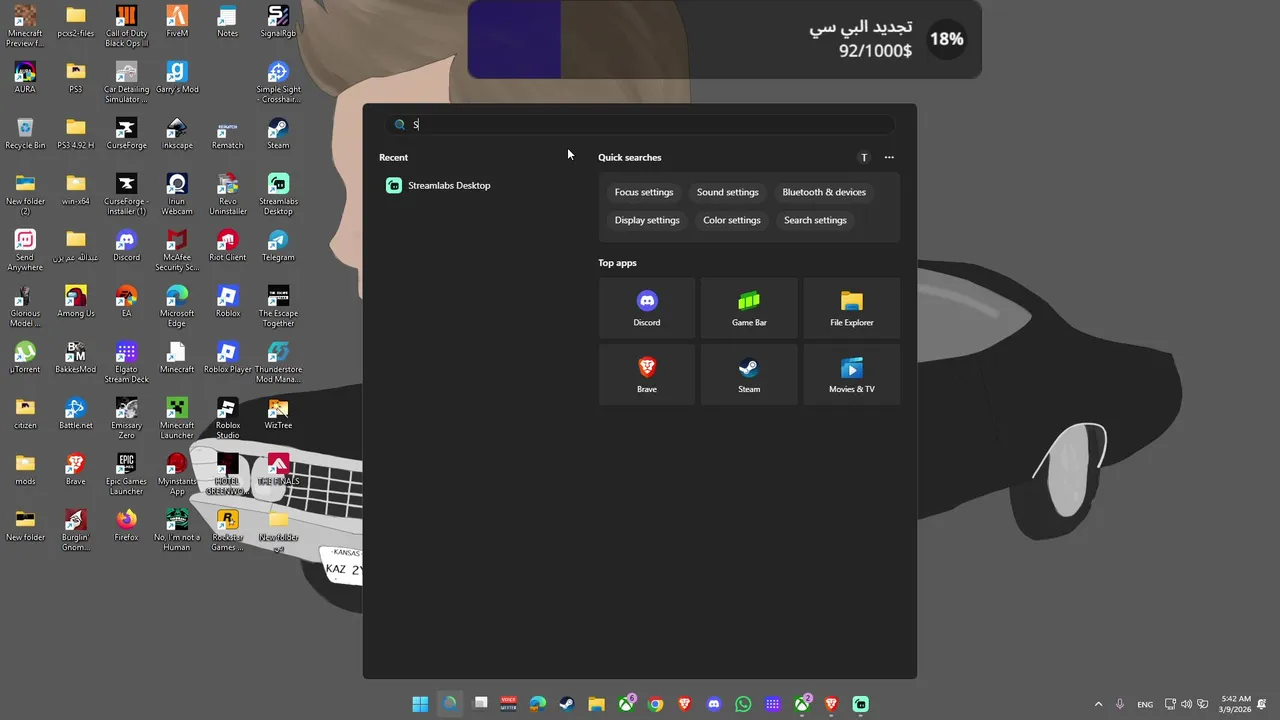This screenshot has width=1280, height=720.
Task: Open Streamlabs from the taskbar
Action: [x=861, y=704]
